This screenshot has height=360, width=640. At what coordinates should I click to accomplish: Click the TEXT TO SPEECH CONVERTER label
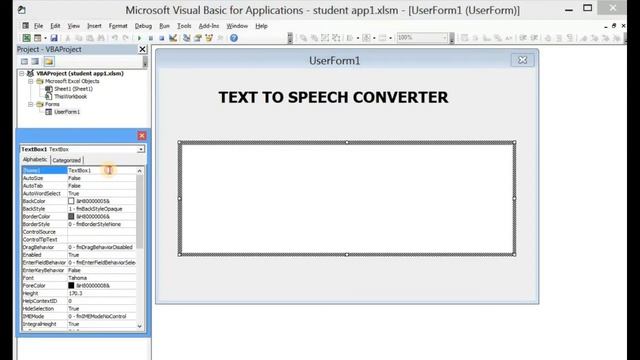(333, 98)
